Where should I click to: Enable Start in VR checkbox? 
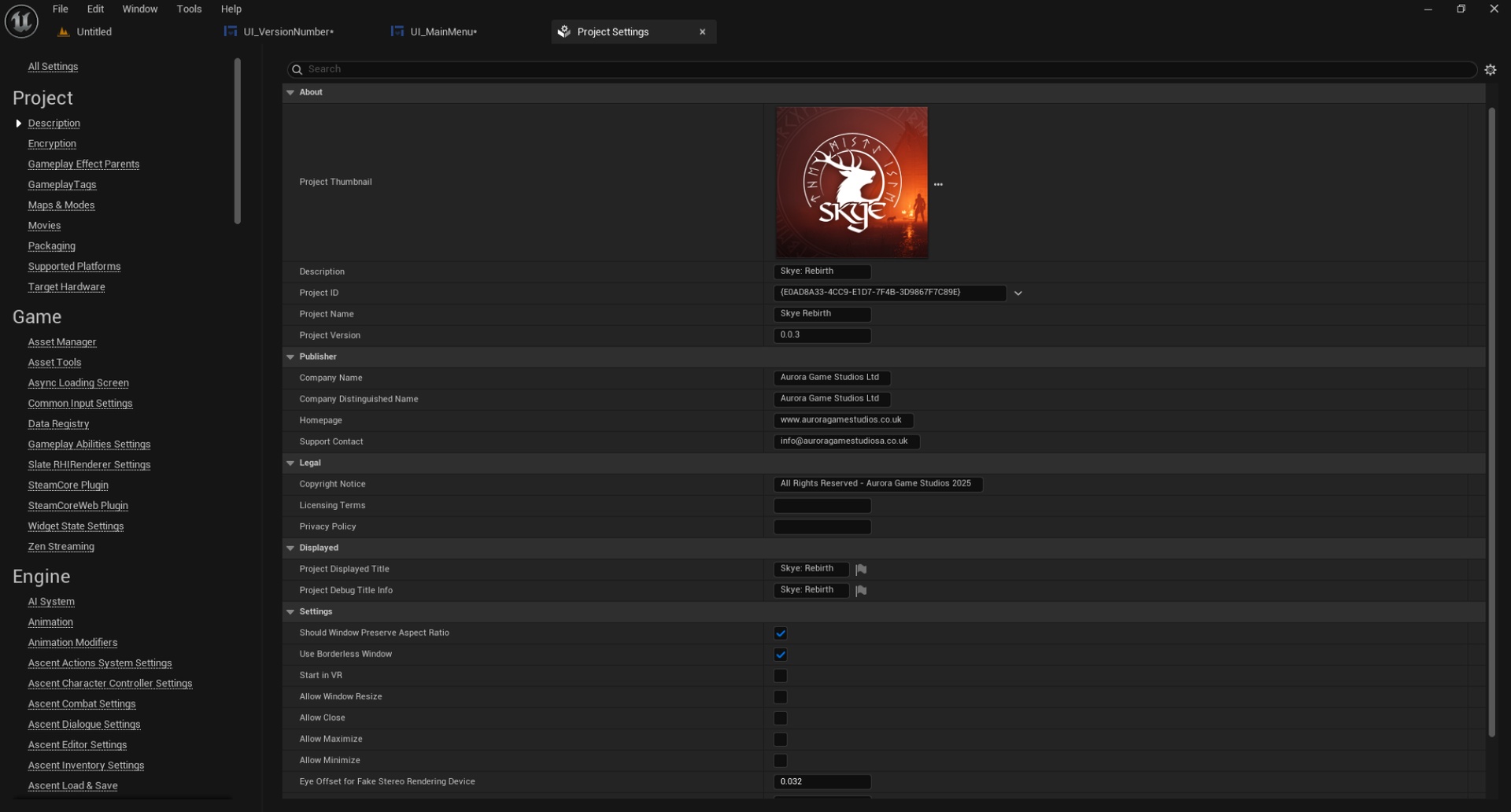[780, 675]
